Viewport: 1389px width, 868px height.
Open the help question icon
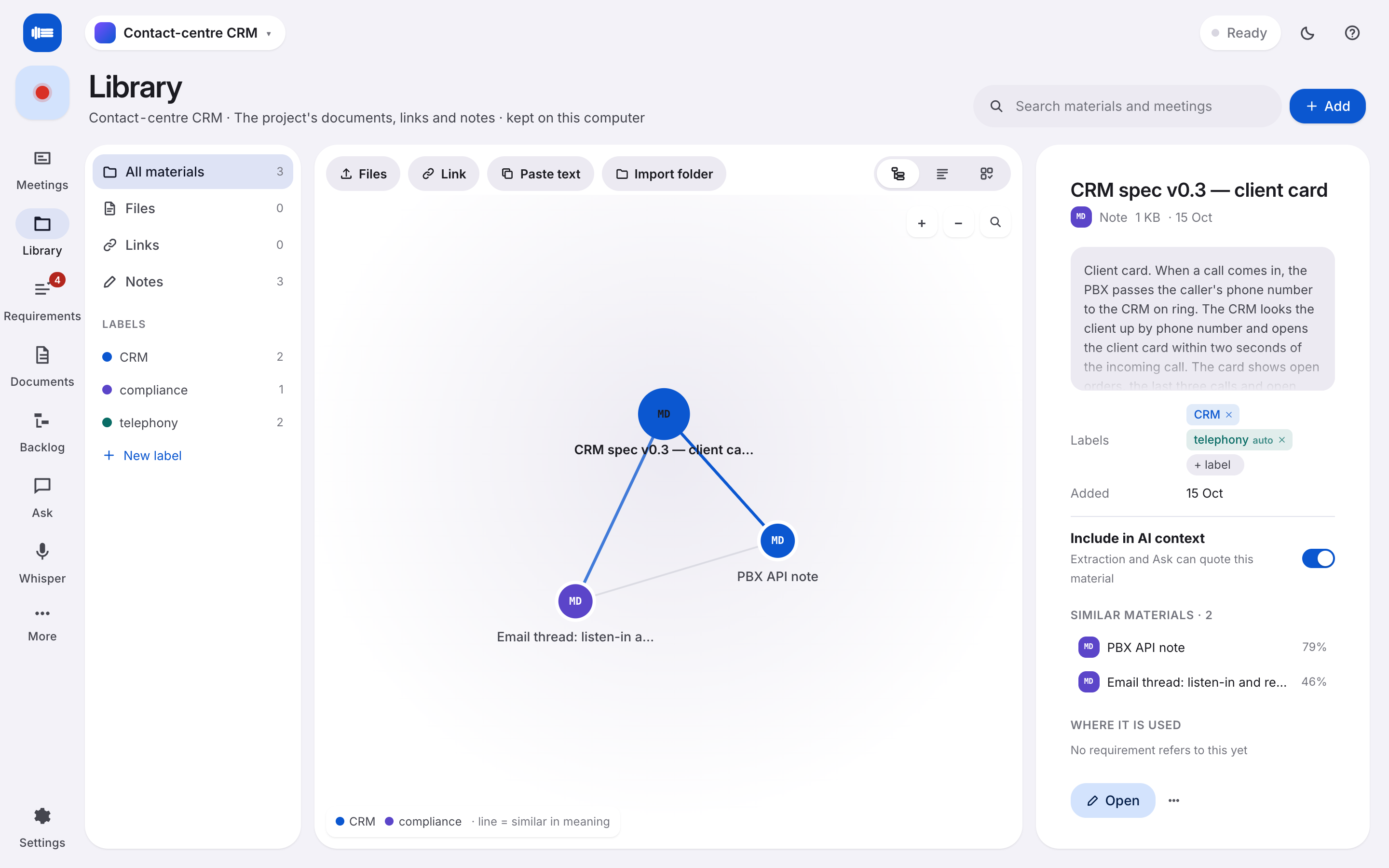(1352, 33)
